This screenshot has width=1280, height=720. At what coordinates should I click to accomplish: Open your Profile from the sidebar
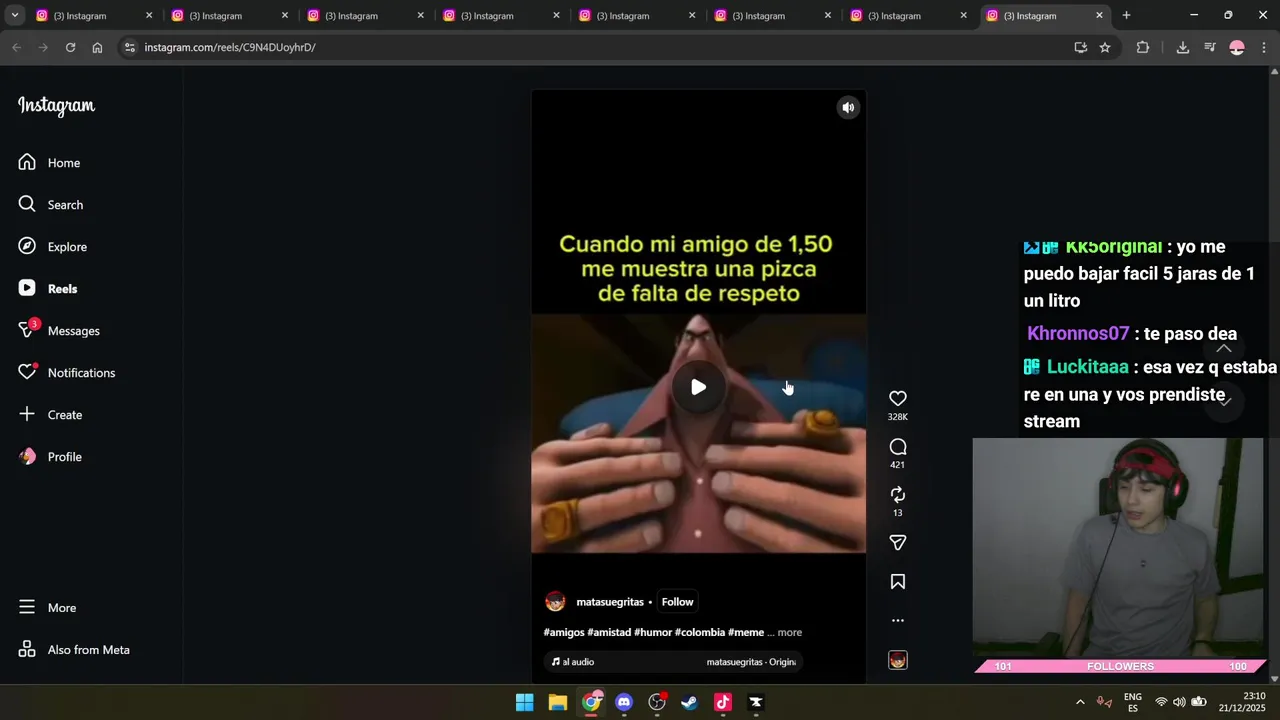(x=51, y=457)
